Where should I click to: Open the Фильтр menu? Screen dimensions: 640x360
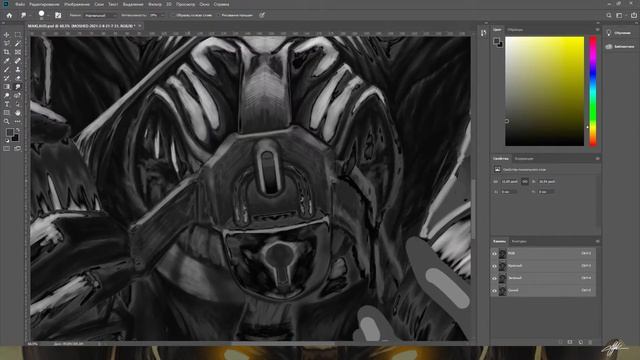click(155, 4)
